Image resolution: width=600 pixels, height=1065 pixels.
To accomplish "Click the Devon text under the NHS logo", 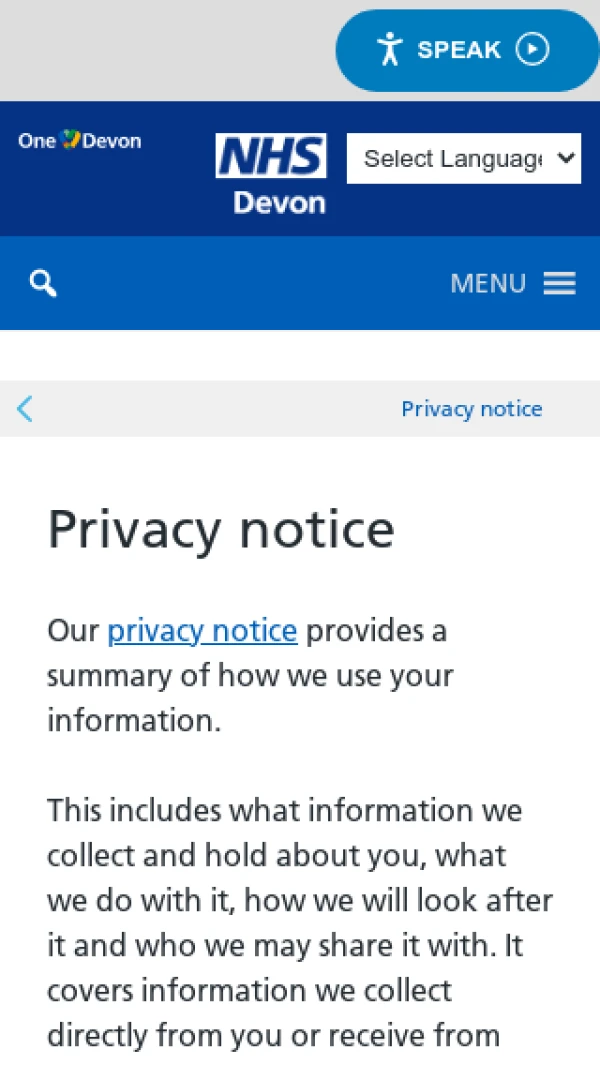I will (279, 203).
